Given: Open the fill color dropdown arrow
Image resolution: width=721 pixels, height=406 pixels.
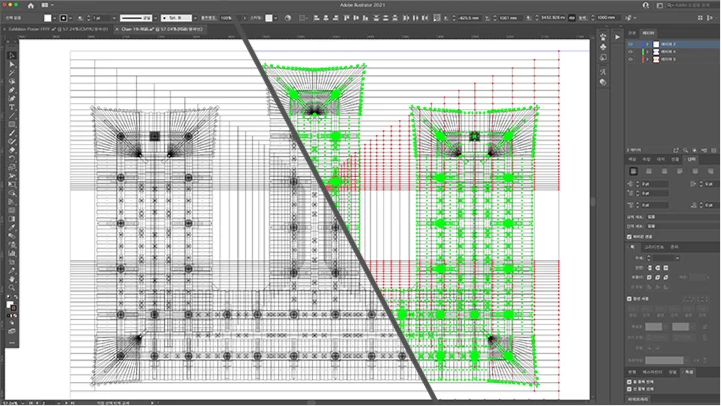Looking at the screenshot, I should point(55,18).
